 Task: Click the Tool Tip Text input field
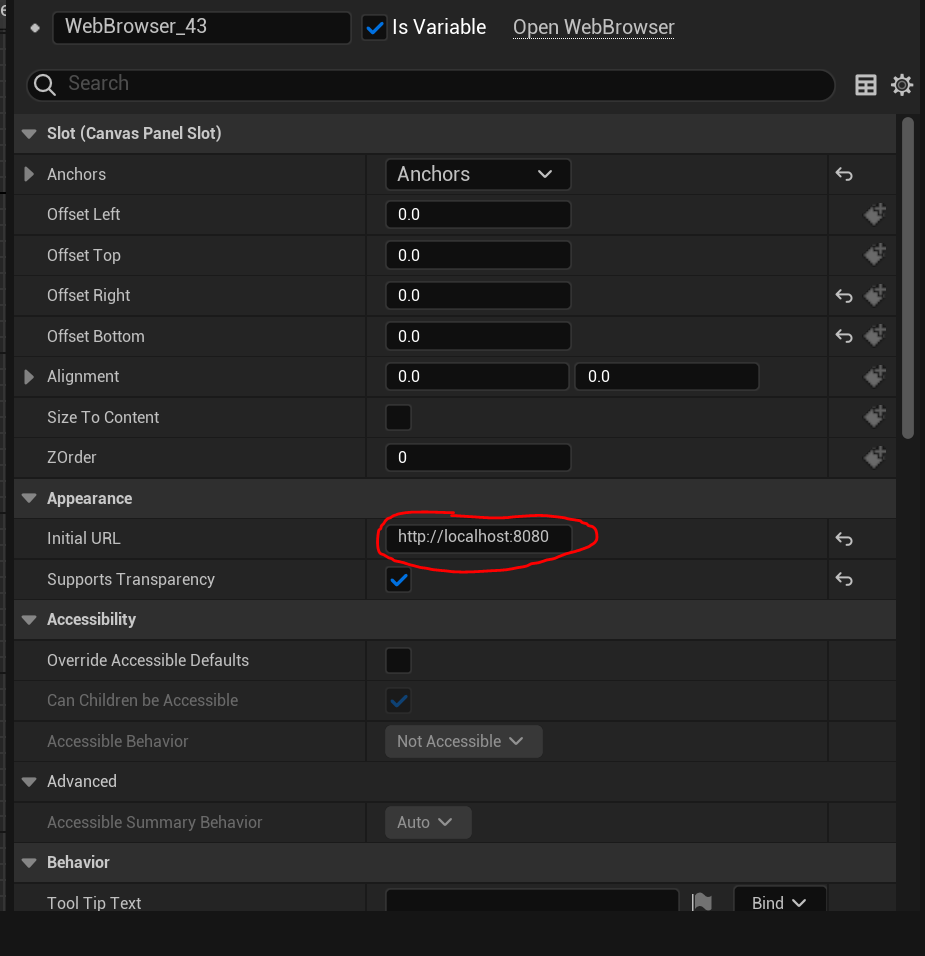[532, 901]
